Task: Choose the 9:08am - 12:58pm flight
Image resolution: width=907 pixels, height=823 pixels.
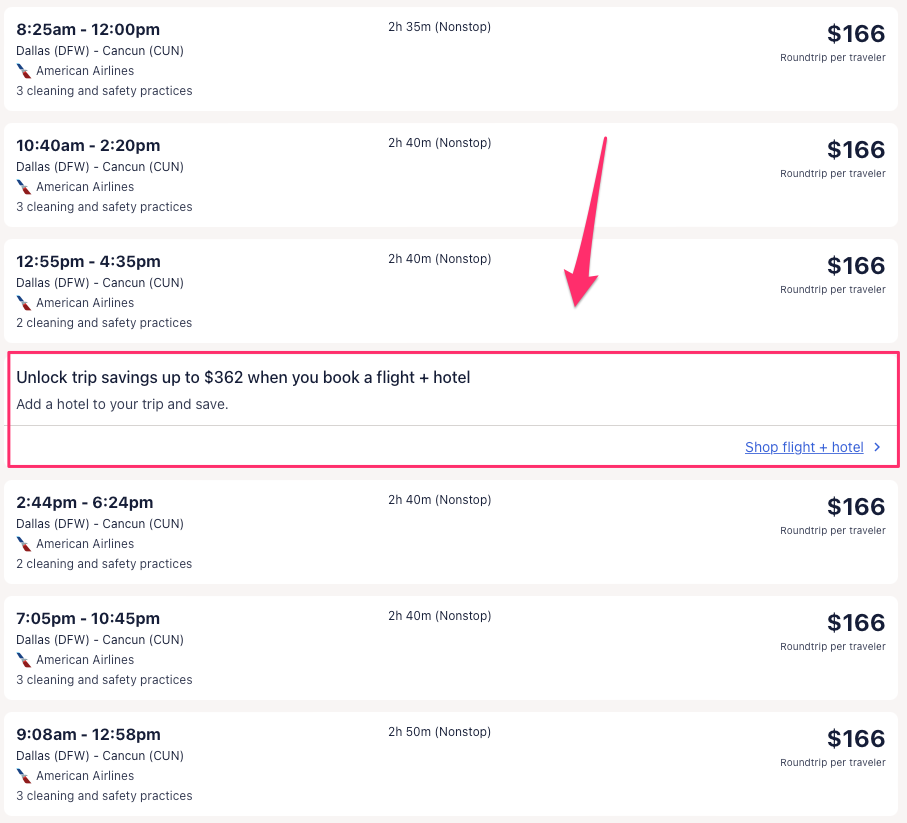Action: pyautogui.click(x=88, y=735)
